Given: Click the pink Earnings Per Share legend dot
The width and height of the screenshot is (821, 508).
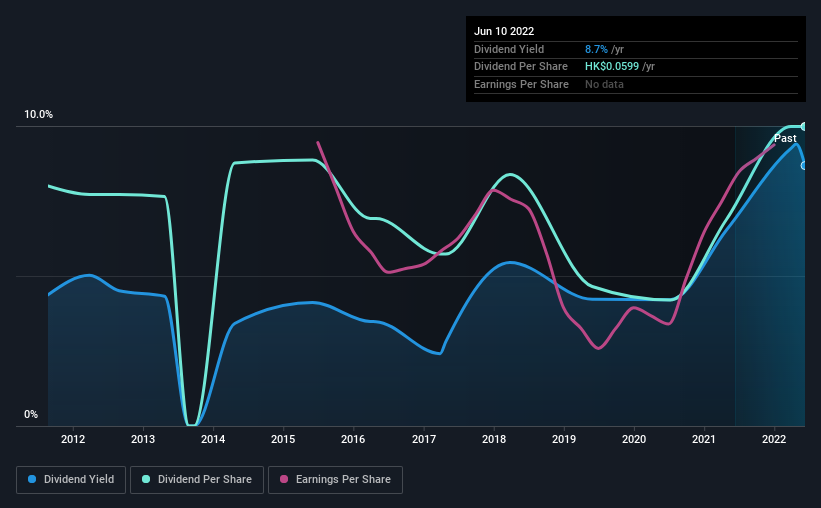Looking at the screenshot, I should point(284,479).
